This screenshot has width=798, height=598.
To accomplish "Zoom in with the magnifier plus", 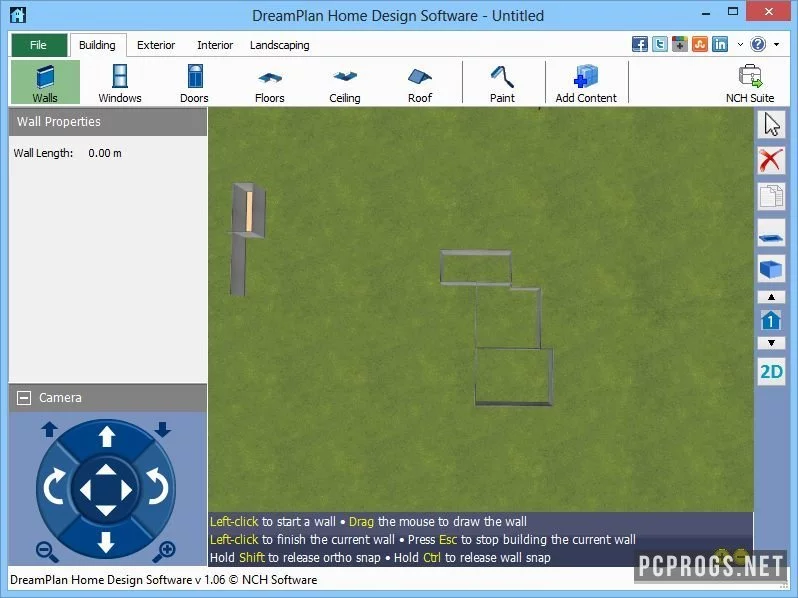I will tap(165, 552).
